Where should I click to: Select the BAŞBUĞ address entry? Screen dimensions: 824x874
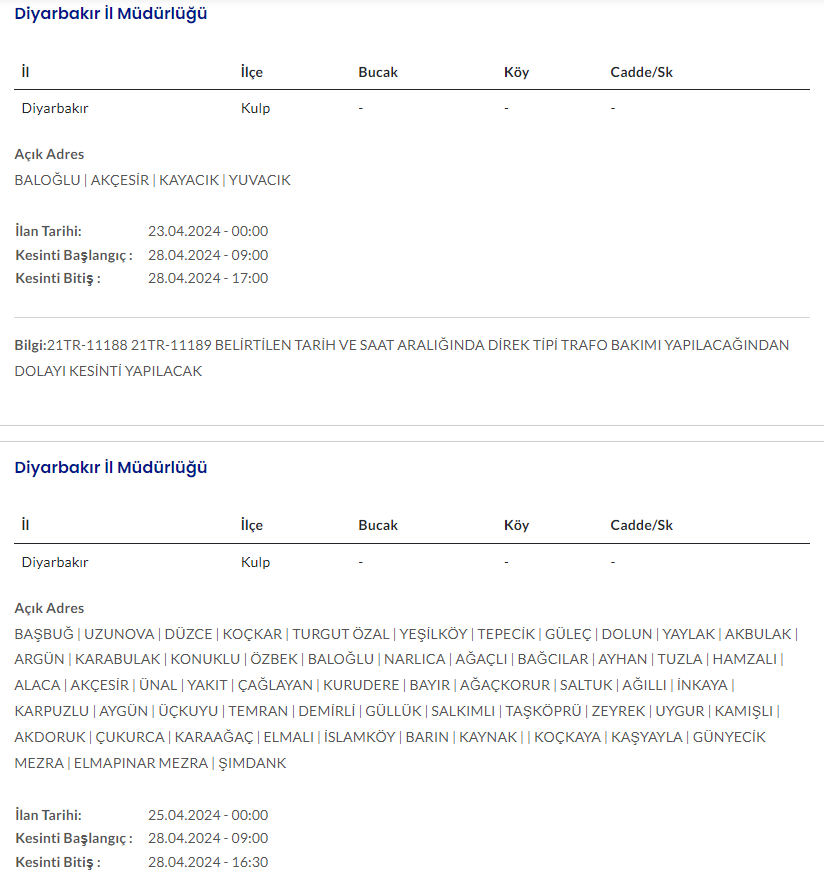point(45,634)
